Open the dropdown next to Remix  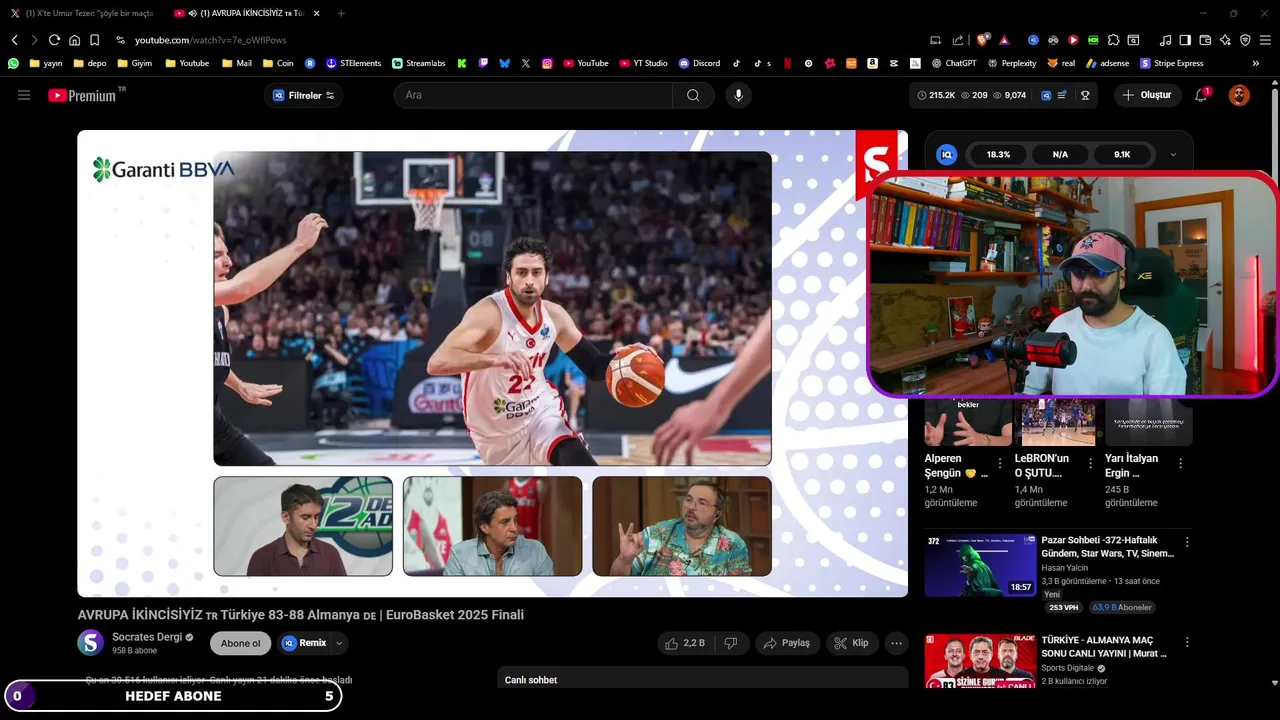tap(340, 643)
